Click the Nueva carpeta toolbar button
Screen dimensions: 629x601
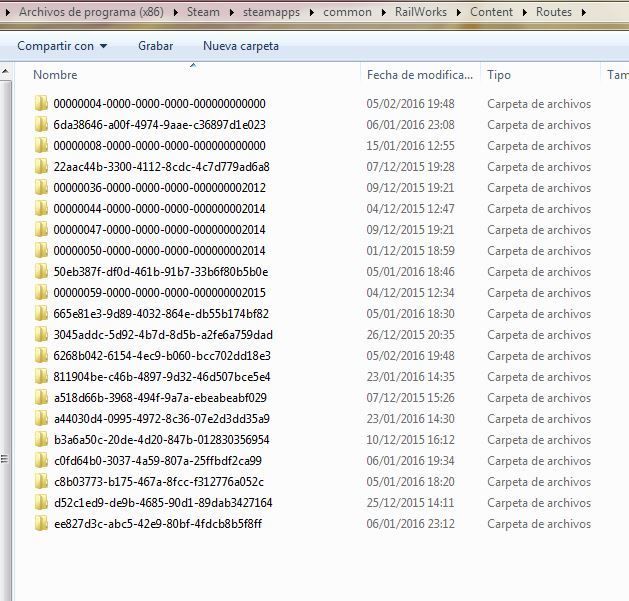click(x=241, y=46)
